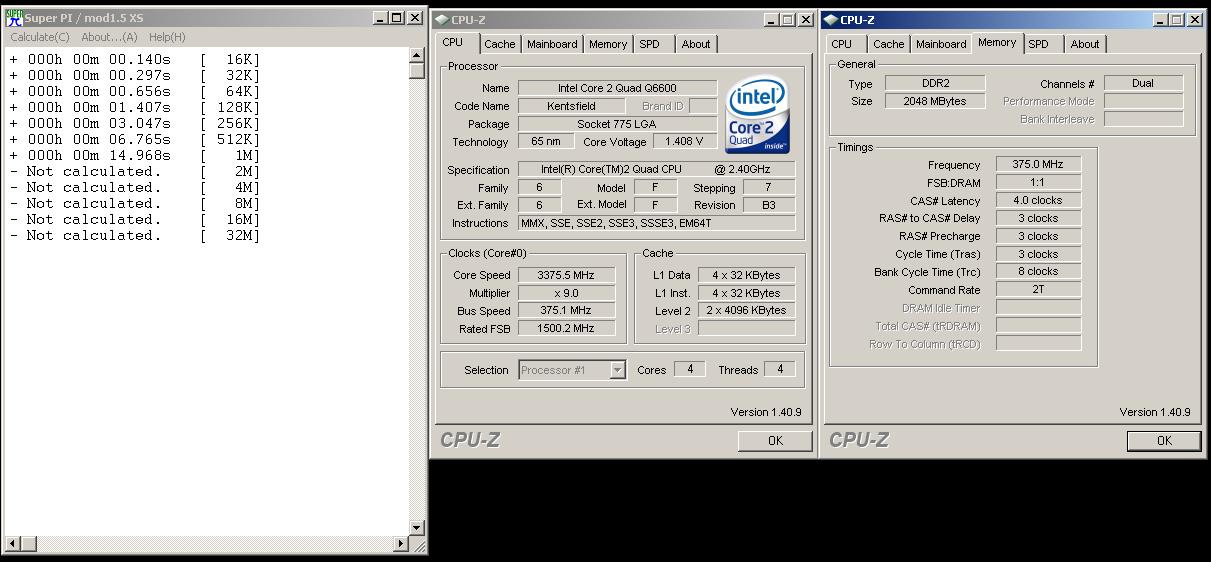
Task: Click OK in the second CPU-Z Memory window
Action: tap(1164, 440)
